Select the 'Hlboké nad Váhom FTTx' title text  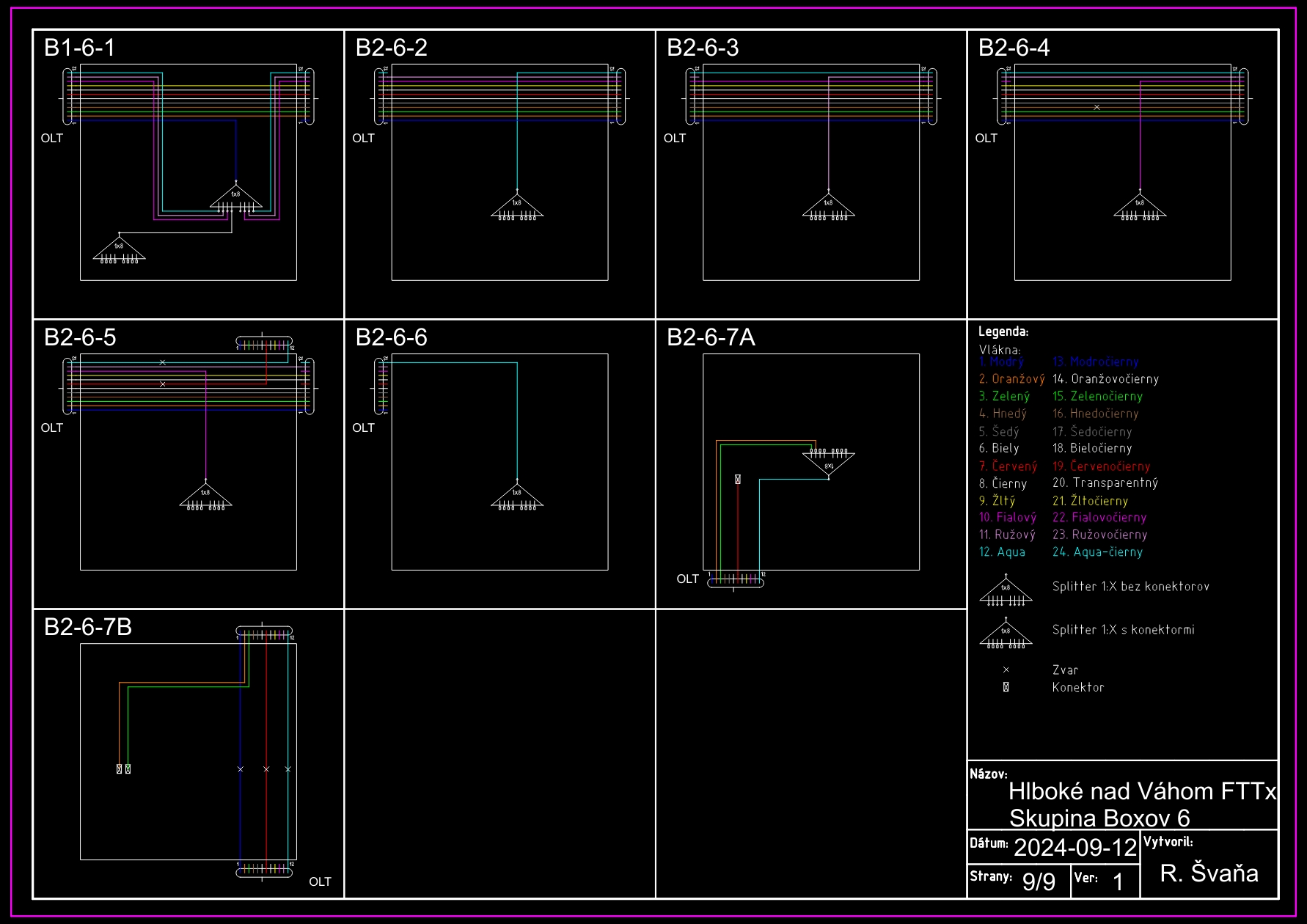point(1141,791)
